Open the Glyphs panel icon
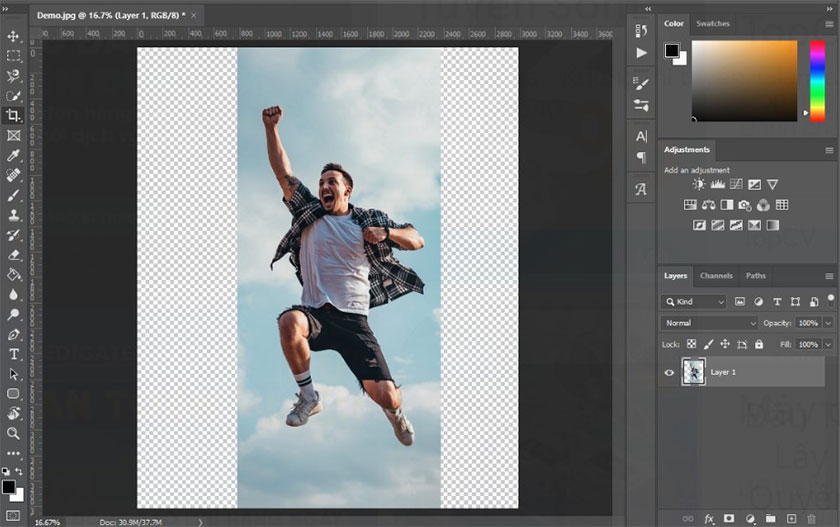The height and width of the screenshot is (527, 840). coord(641,189)
